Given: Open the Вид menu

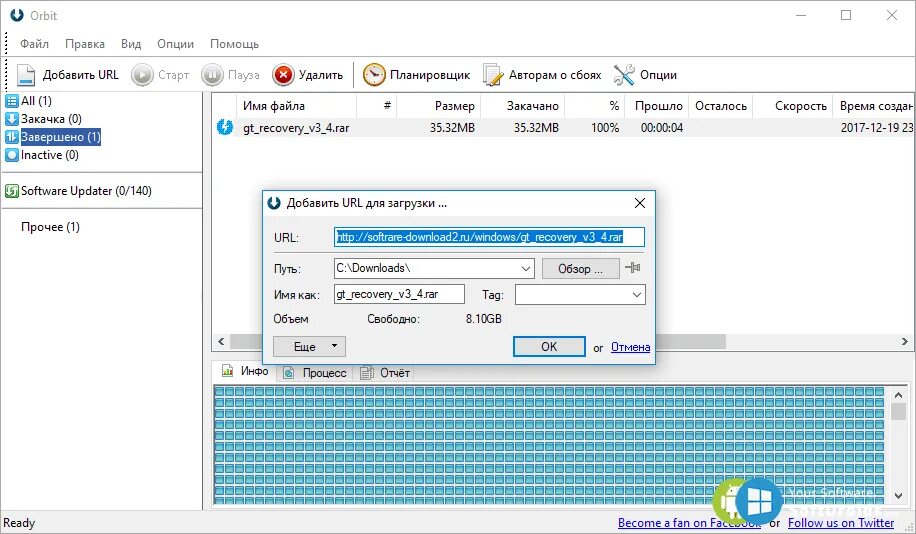Looking at the screenshot, I should click(x=131, y=44).
